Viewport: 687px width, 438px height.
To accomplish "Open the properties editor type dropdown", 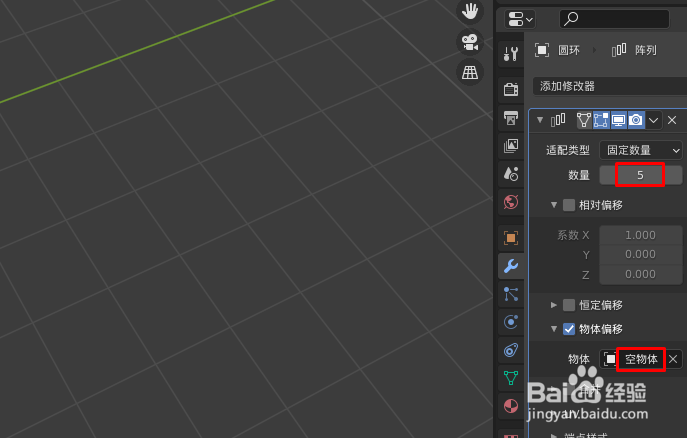I will (520, 19).
